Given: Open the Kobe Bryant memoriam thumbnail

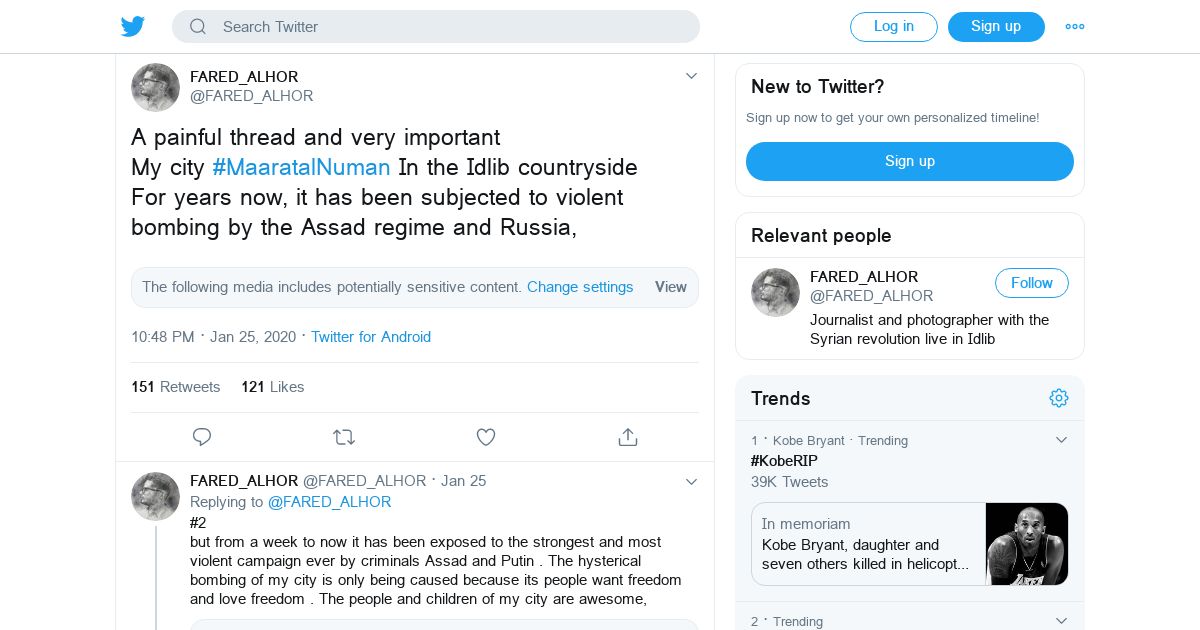Looking at the screenshot, I should click(x=1027, y=544).
